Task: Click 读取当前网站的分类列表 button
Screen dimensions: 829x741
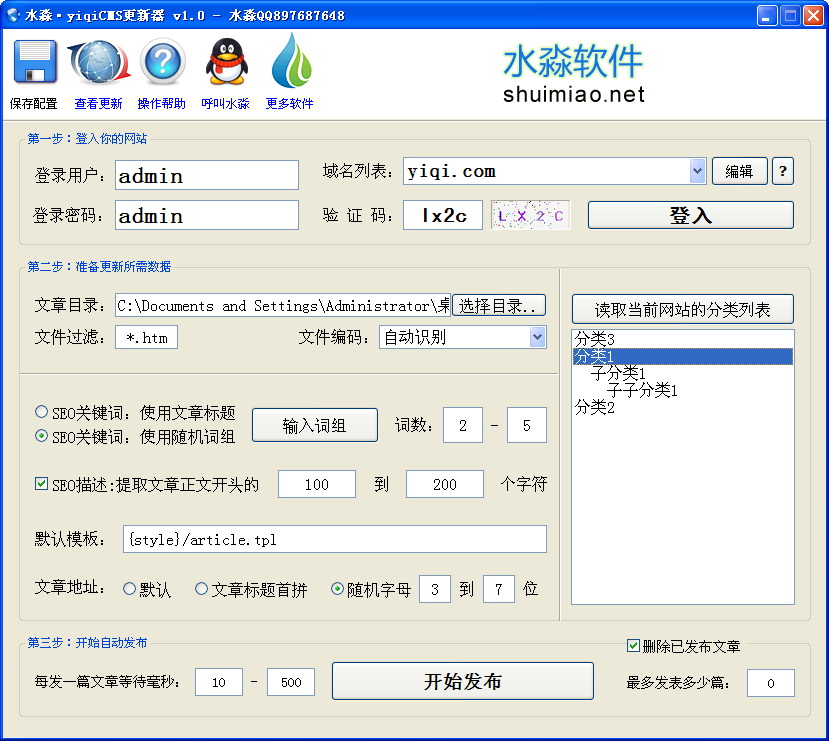Action: [683, 309]
